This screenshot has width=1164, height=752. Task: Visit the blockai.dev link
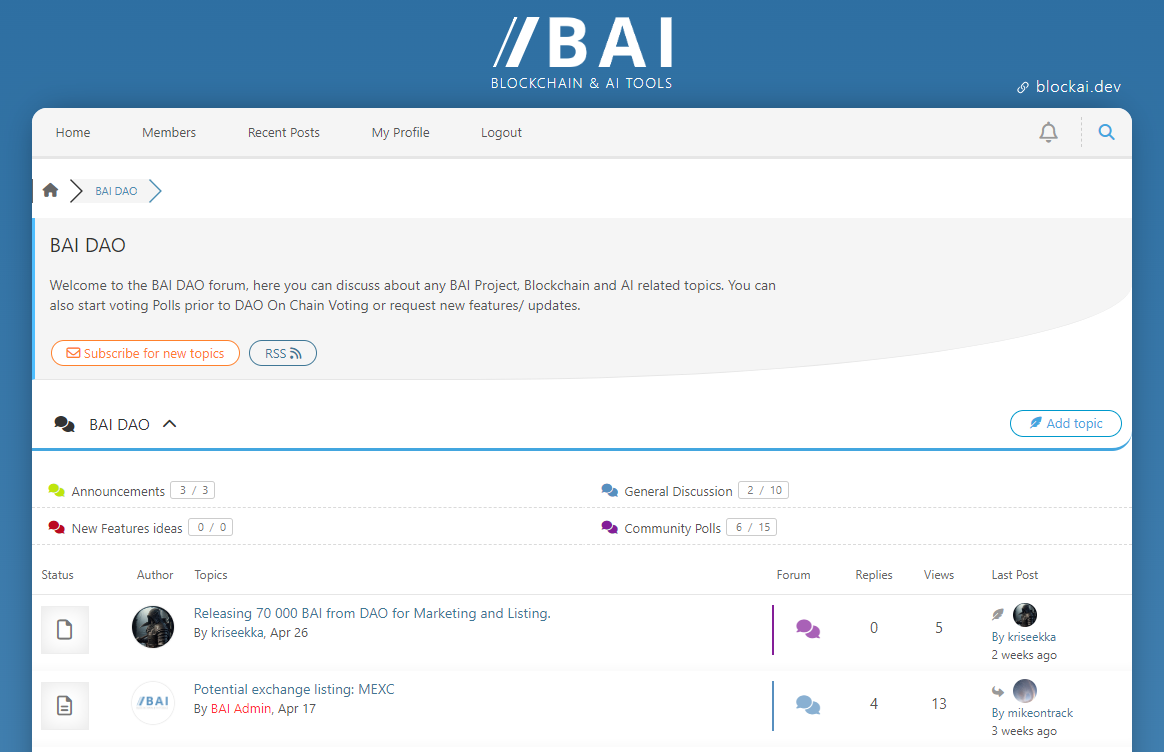click(1077, 87)
